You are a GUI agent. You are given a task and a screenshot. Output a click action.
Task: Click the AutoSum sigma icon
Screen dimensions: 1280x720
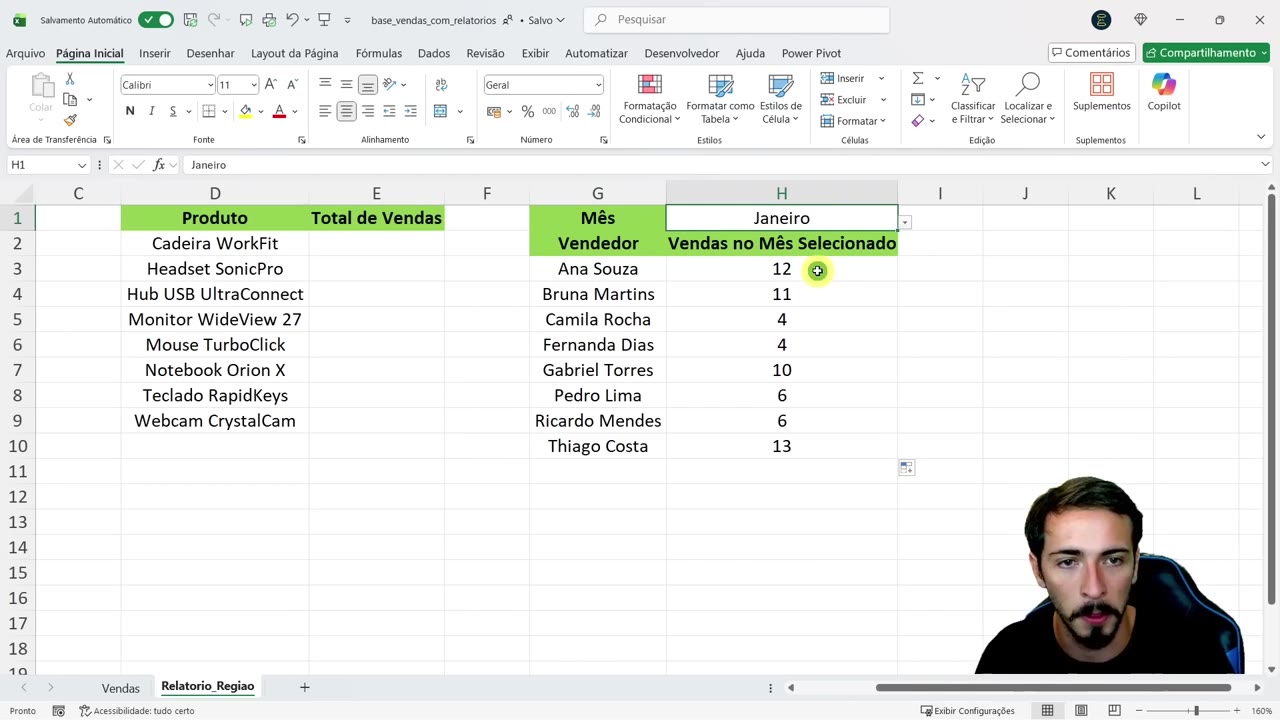click(x=917, y=78)
